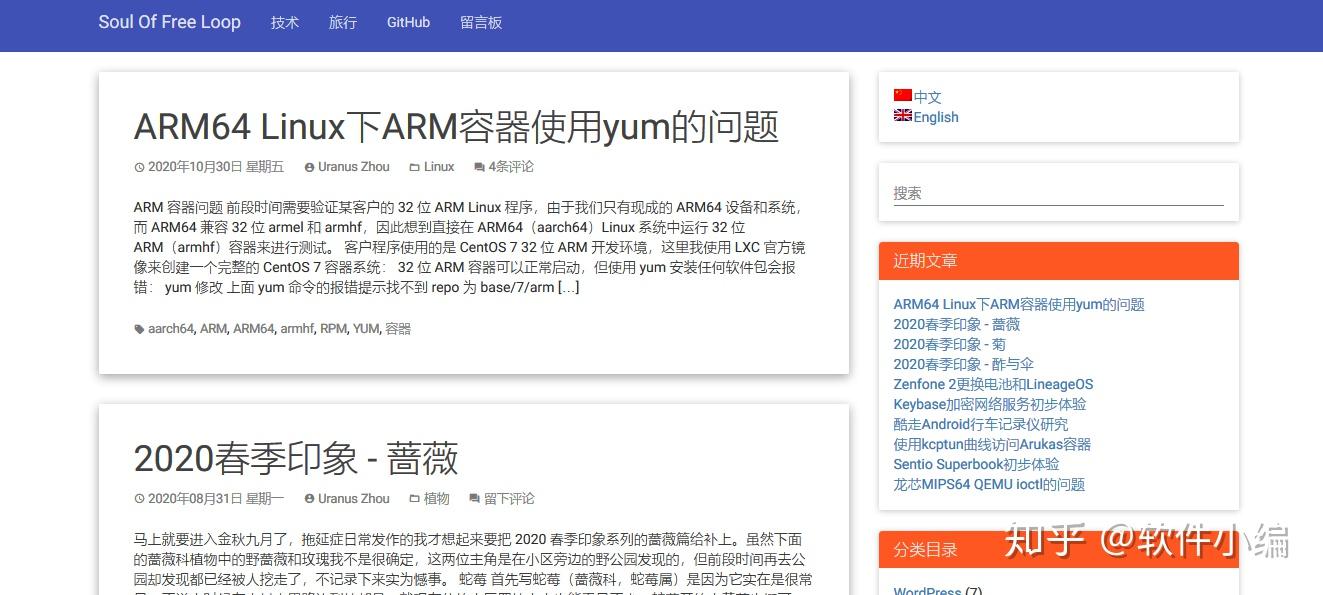Click the clock icon next to 2020年08月31日

(x=139, y=499)
